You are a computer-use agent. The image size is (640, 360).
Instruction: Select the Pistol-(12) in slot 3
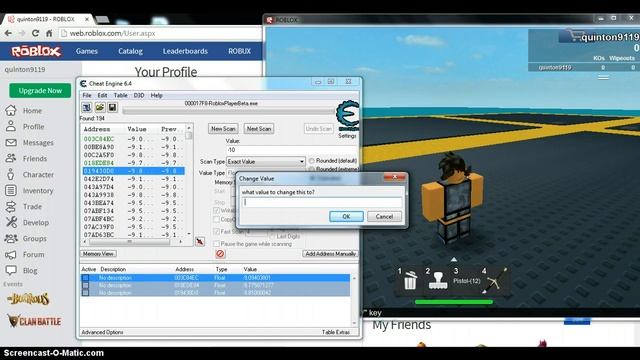click(466, 281)
